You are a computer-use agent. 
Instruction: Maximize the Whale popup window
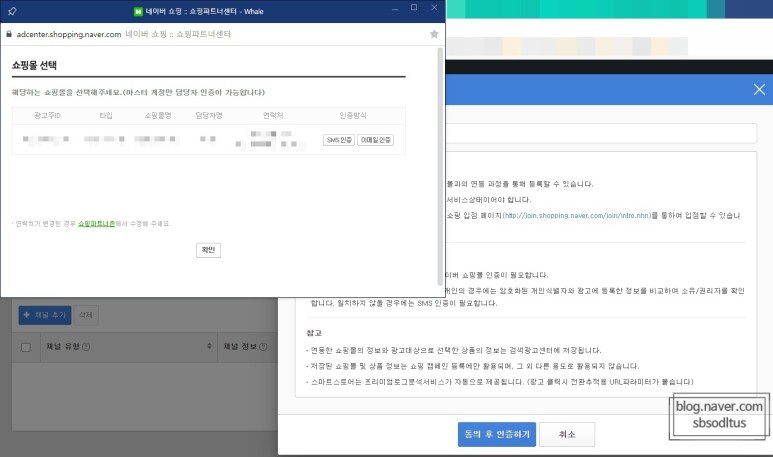pyautogui.click(x=414, y=7)
